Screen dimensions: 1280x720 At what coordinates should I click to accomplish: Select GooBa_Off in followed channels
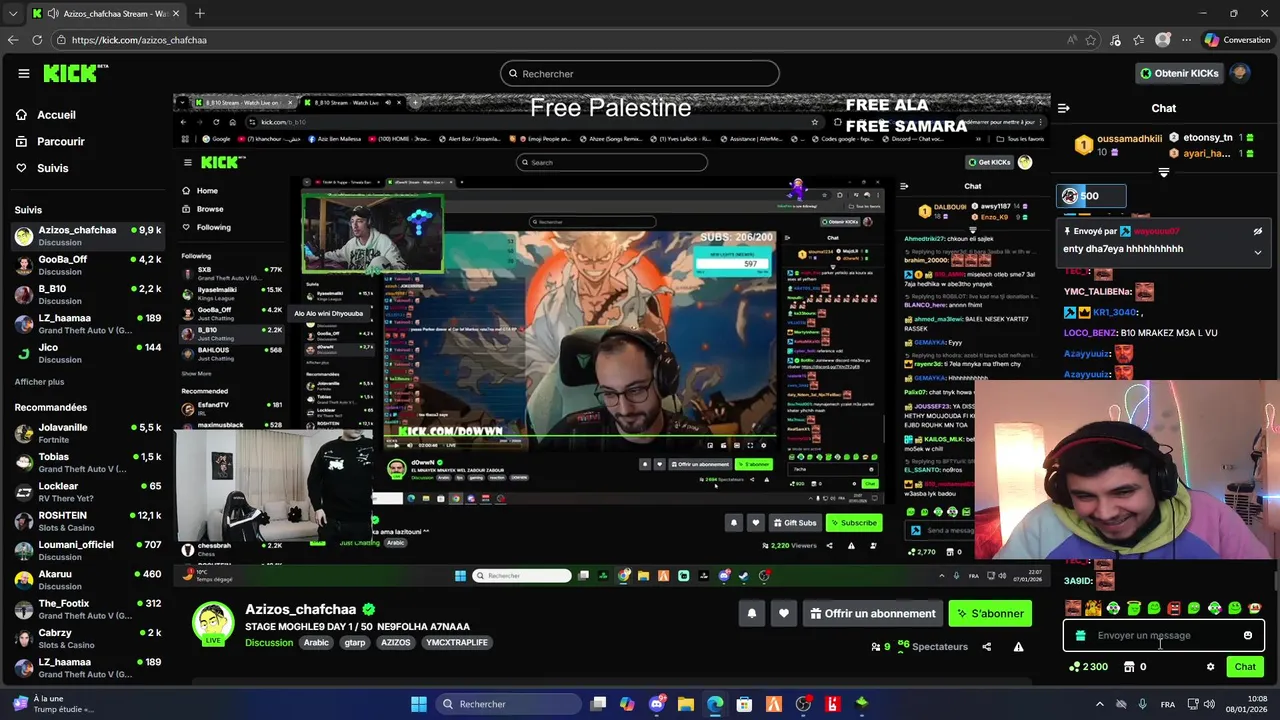87,265
